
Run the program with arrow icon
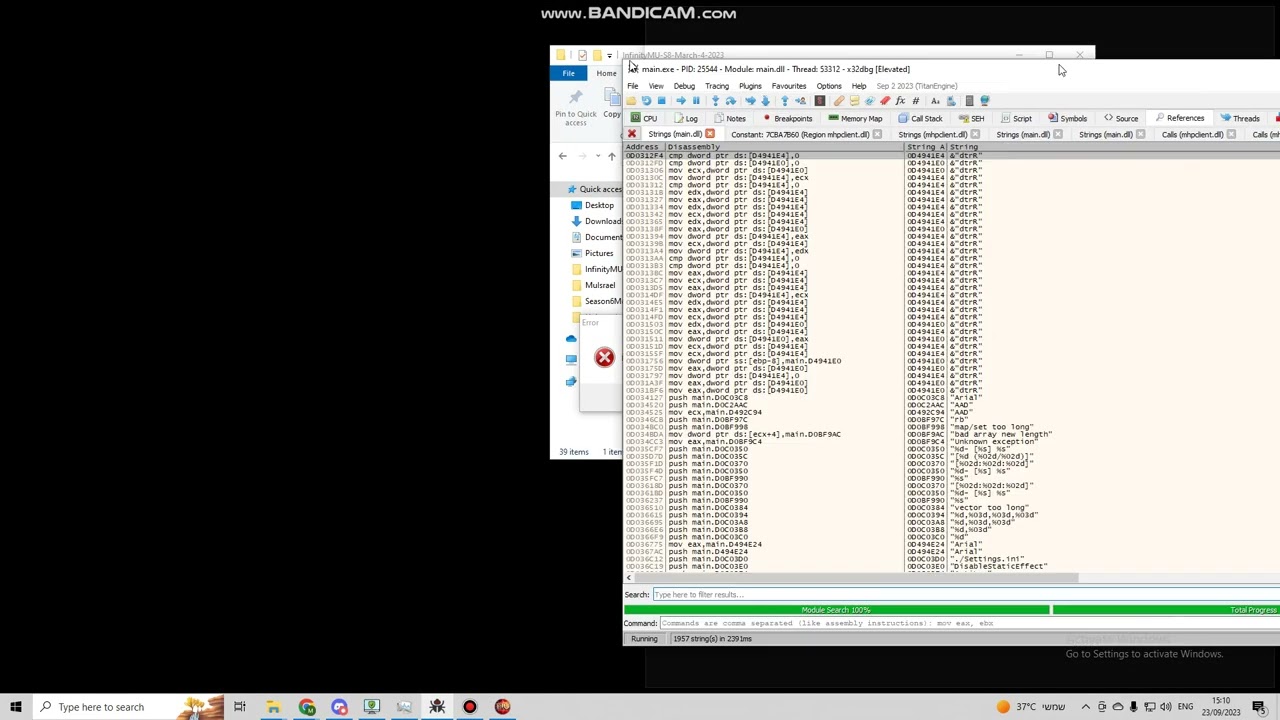[681, 100]
